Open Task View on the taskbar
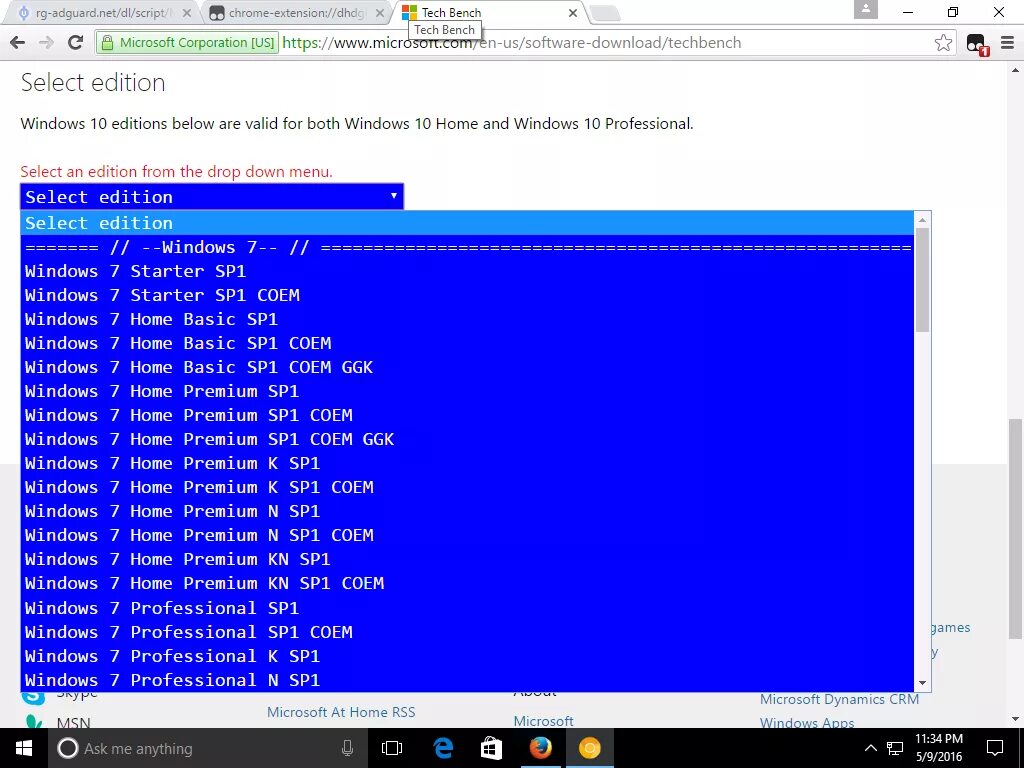Viewport: 1024px width, 768px height. [x=392, y=748]
